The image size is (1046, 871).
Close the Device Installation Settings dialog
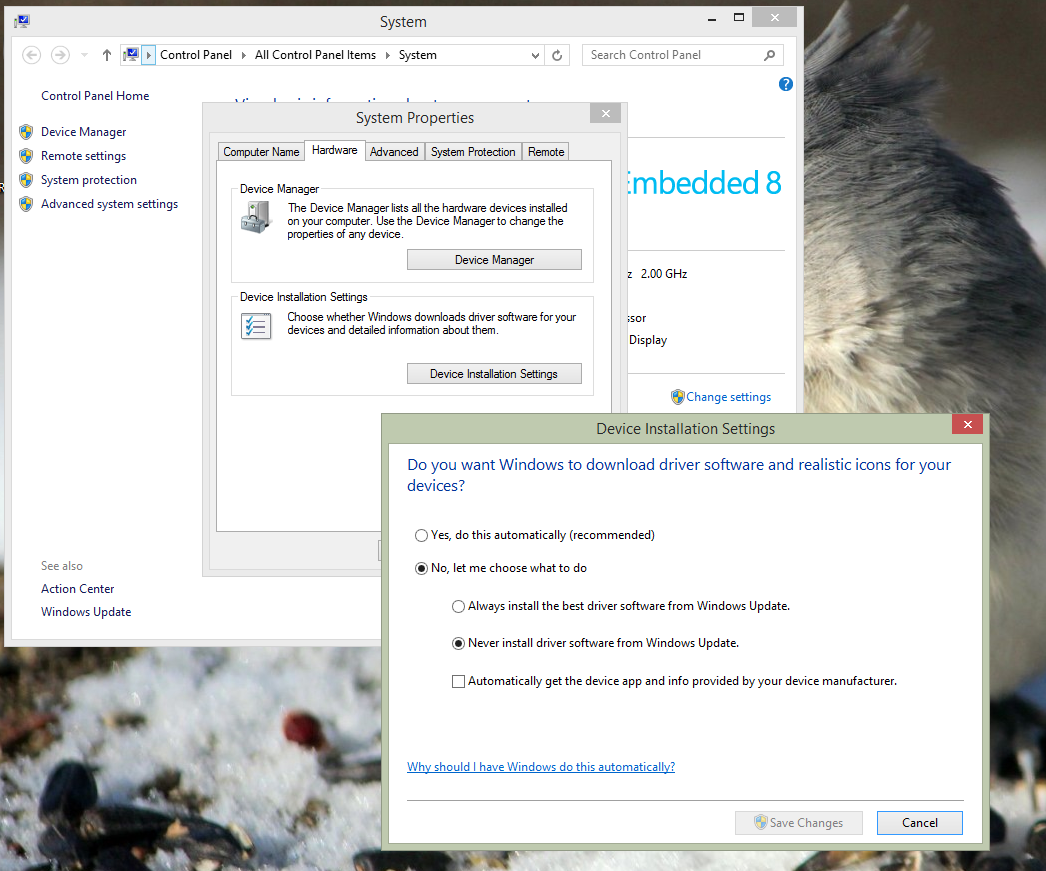968,424
